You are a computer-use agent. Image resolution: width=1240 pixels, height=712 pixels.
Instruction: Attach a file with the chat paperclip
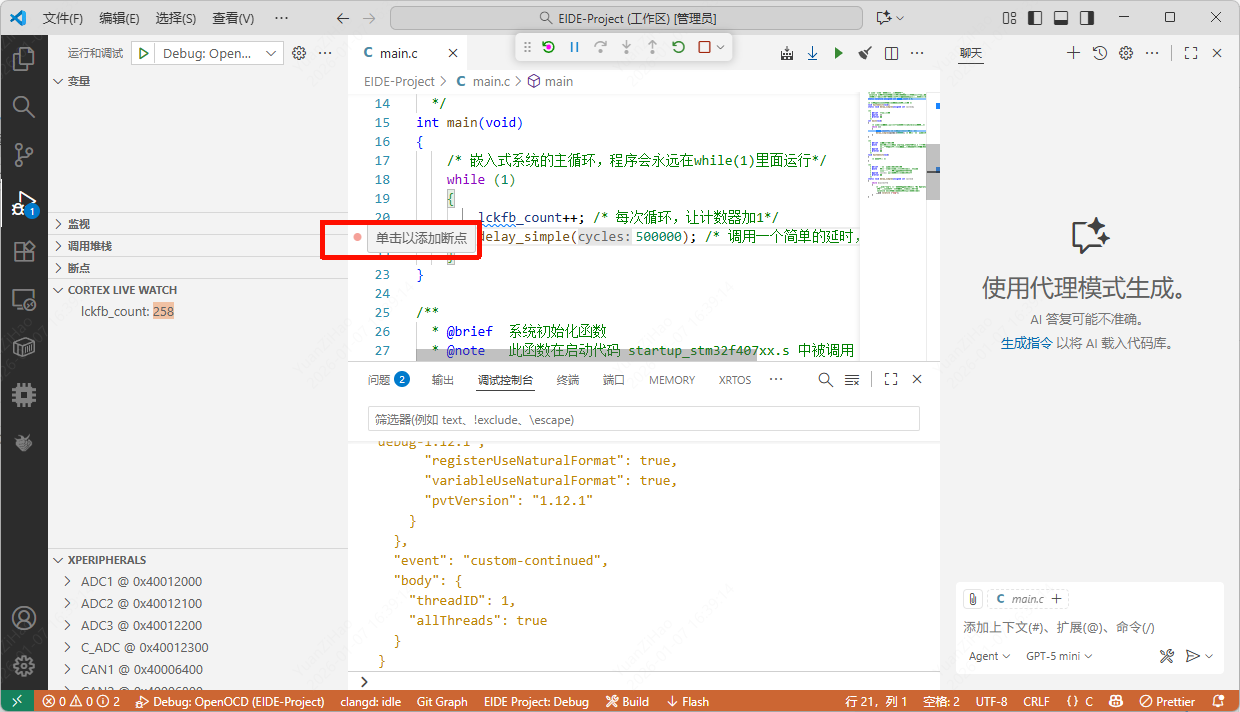click(973, 599)
